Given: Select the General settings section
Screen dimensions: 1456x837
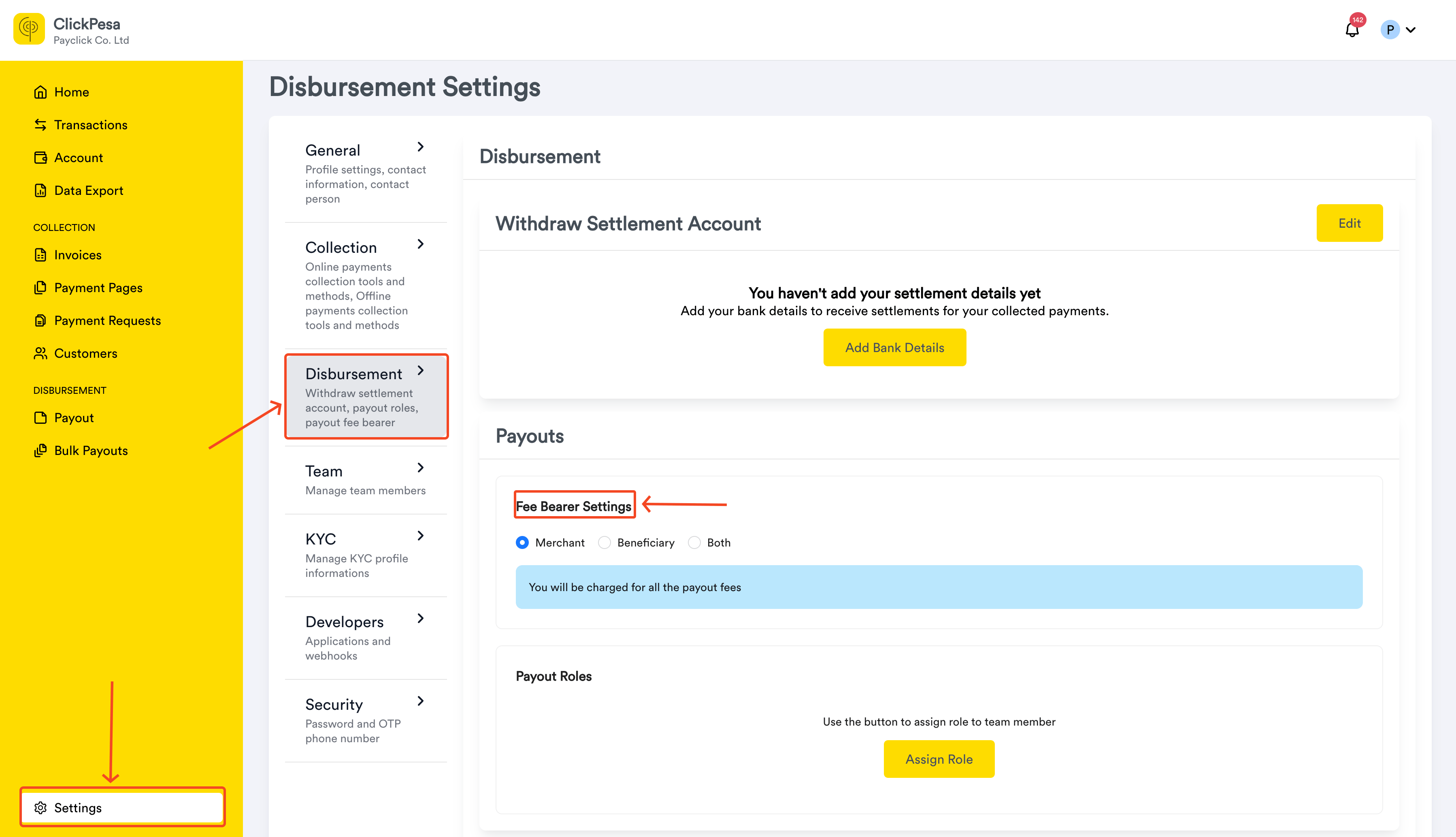Looking at the screenshot, I should [x=366, y=173].
